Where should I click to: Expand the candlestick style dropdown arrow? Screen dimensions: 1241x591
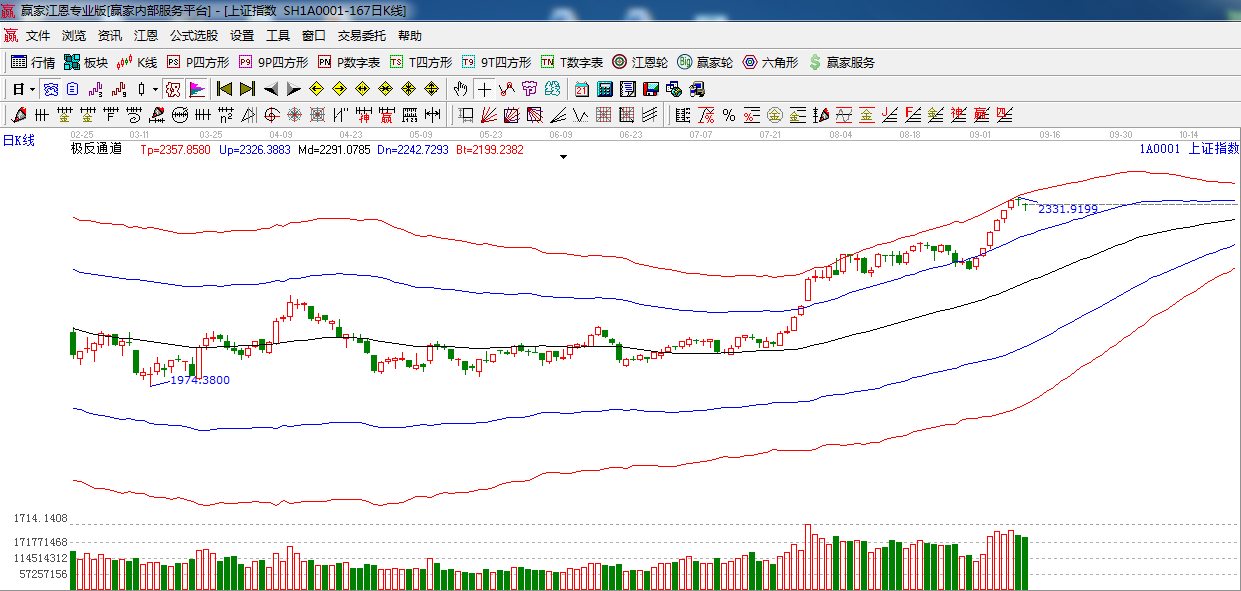coord(155,89)
